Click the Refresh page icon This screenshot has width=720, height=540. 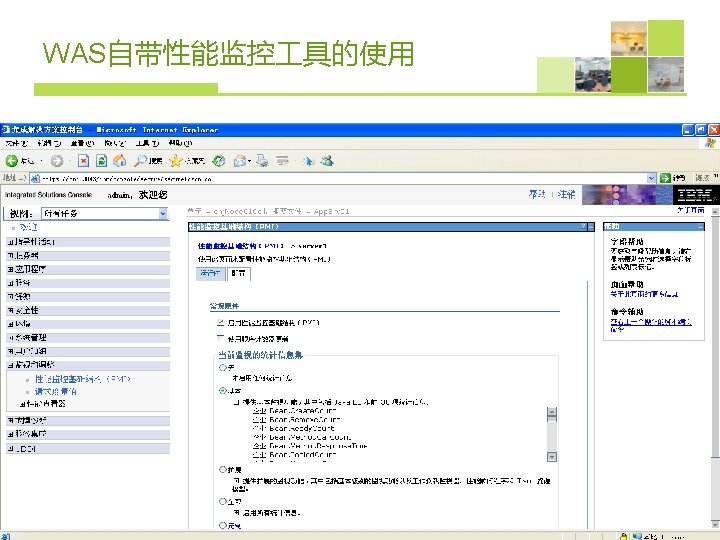(x=101, y=161)
